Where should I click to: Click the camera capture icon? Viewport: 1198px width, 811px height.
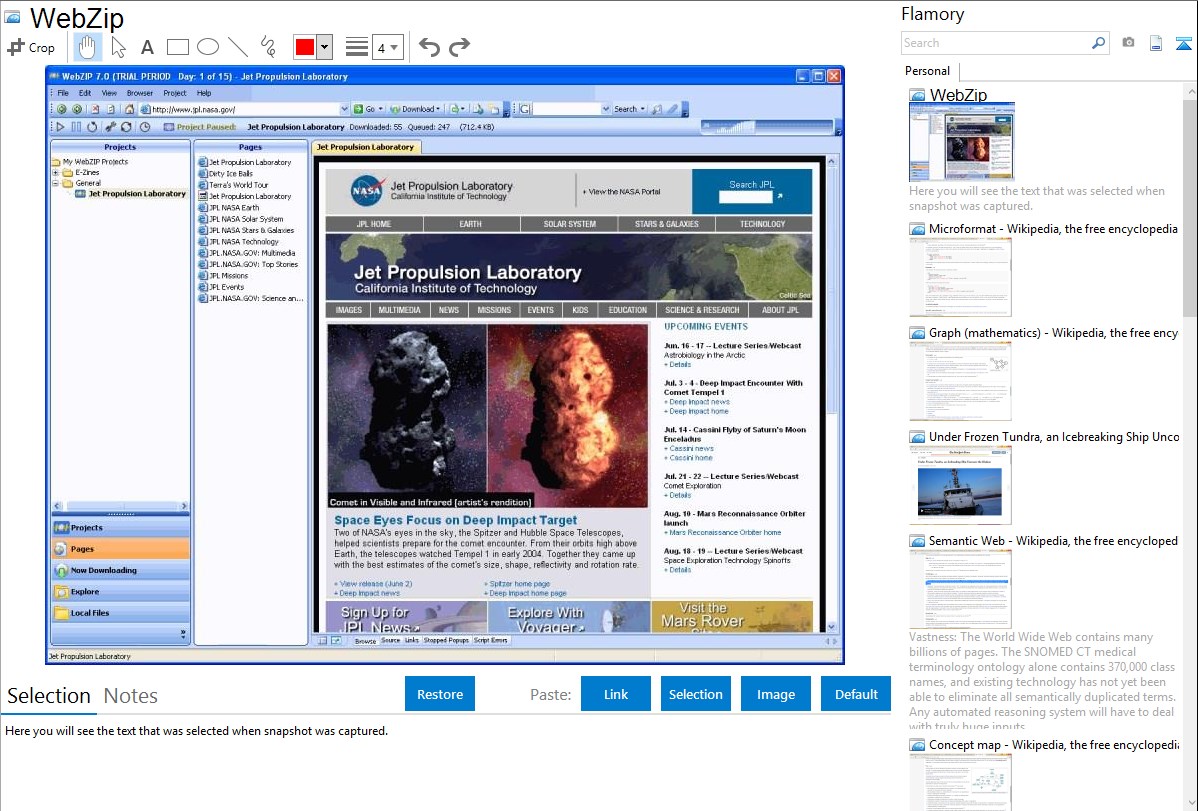point(1128,43)
